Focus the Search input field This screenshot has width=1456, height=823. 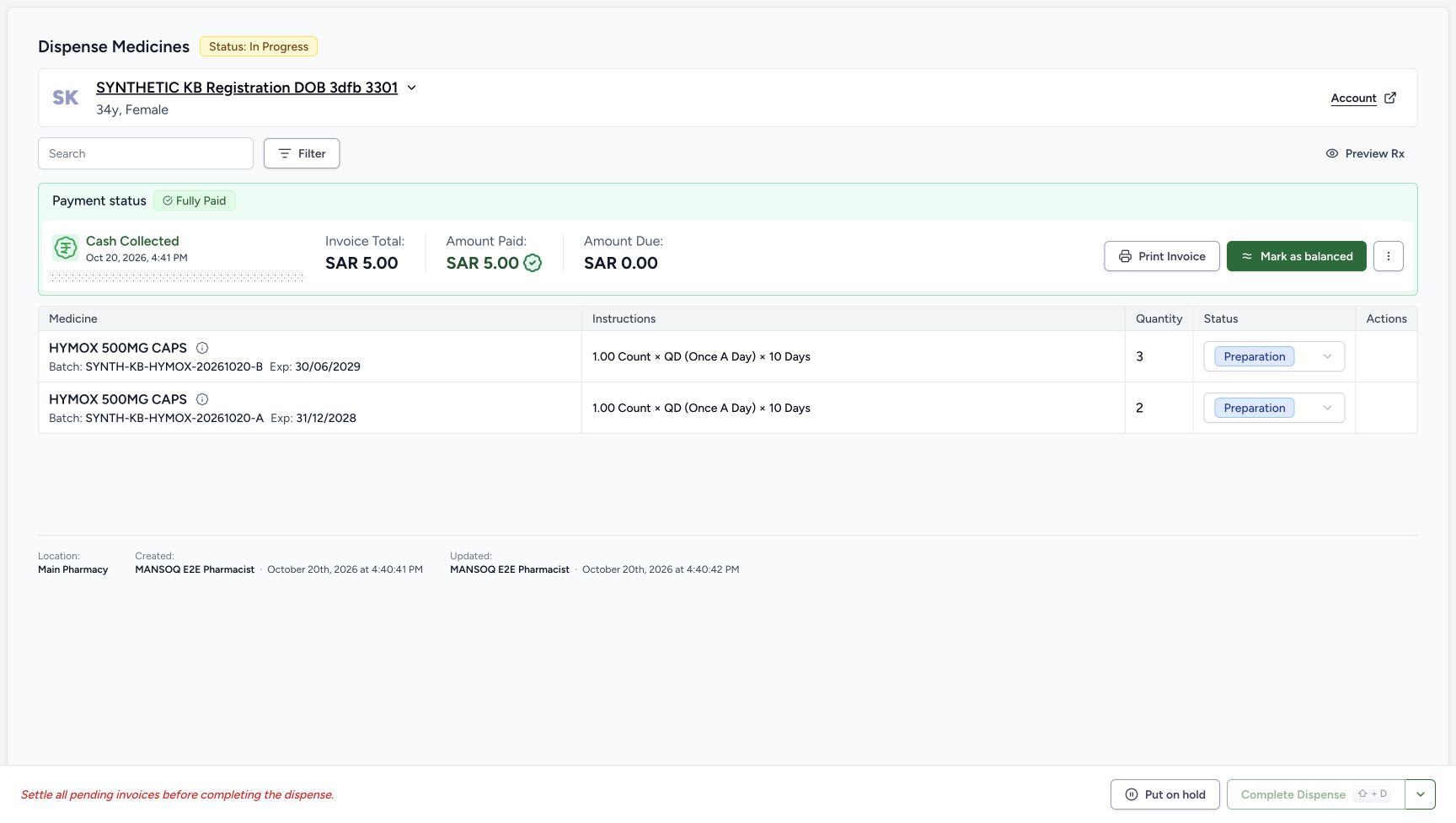tap(146, 153)
